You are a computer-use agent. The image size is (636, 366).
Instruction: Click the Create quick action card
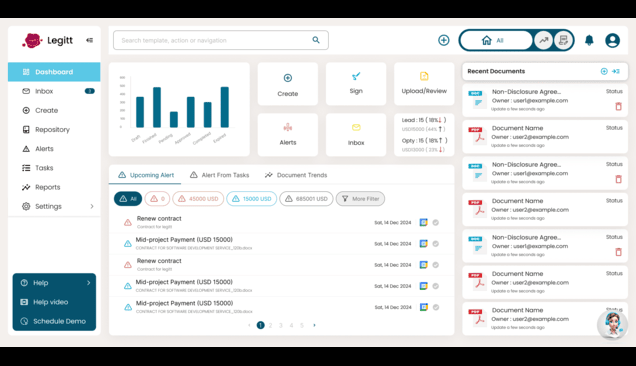[288, 84]
